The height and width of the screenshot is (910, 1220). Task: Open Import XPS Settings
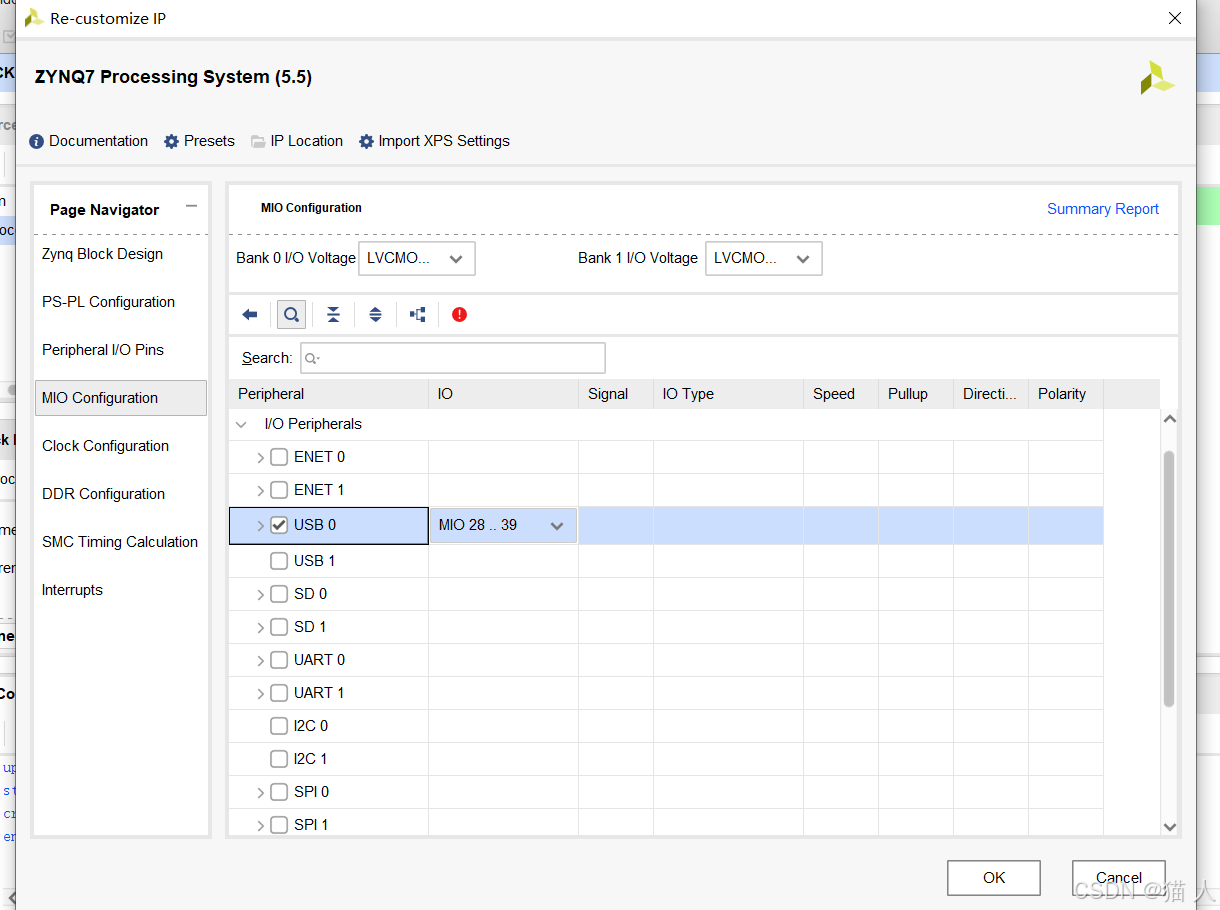[x=434, y=141]
